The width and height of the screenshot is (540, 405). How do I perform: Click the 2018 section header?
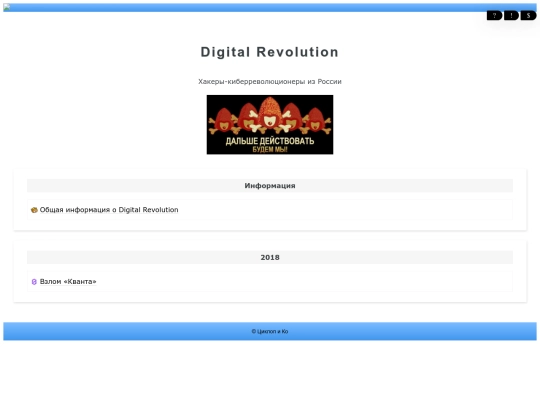(x=270, y=257)
